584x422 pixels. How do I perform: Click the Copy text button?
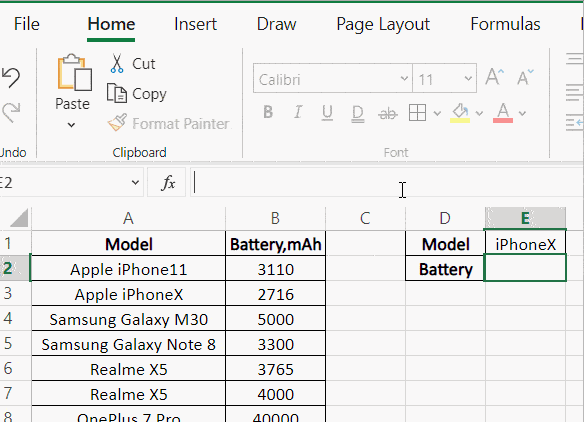point(149,94)
